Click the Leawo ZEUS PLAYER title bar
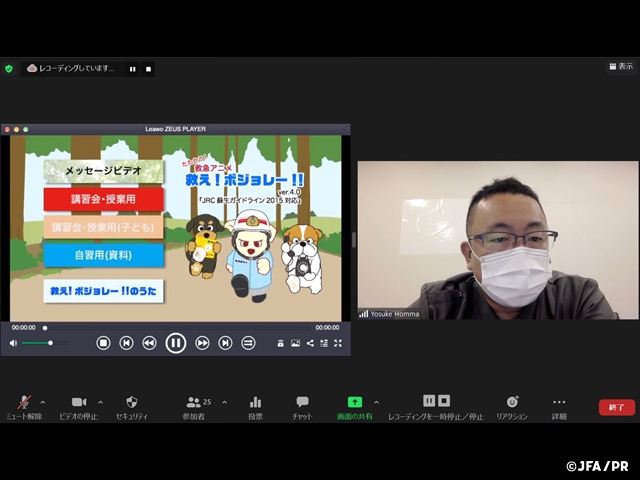 pyautogui.click(x=176, y=129)
